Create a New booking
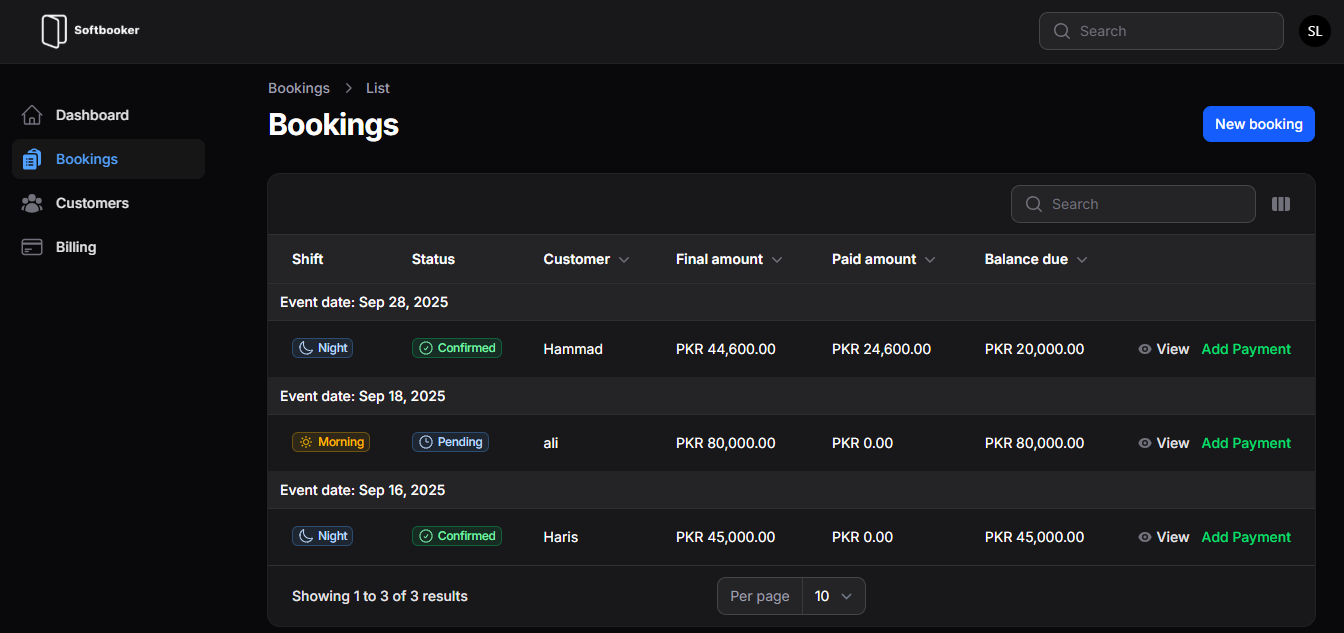Image resolution: width=1344 pixels, height=633 pixels. [1258, 124]
